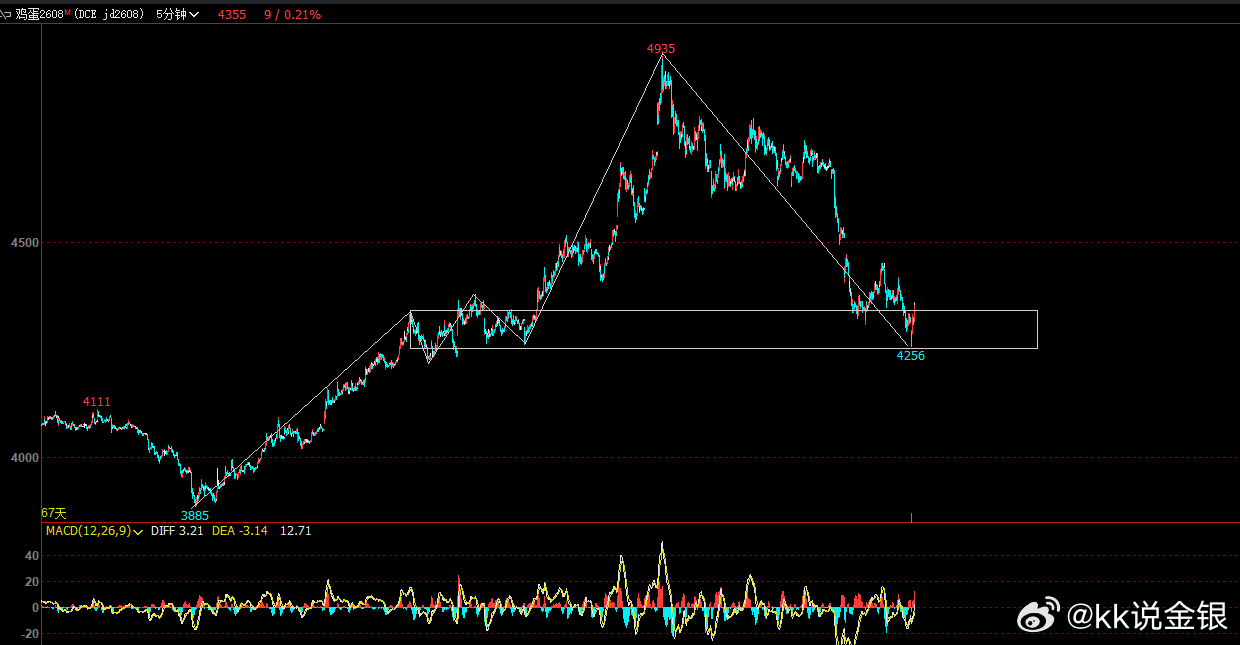Open the 5分钟 timeframe dropdown

[x=177, y=15]
